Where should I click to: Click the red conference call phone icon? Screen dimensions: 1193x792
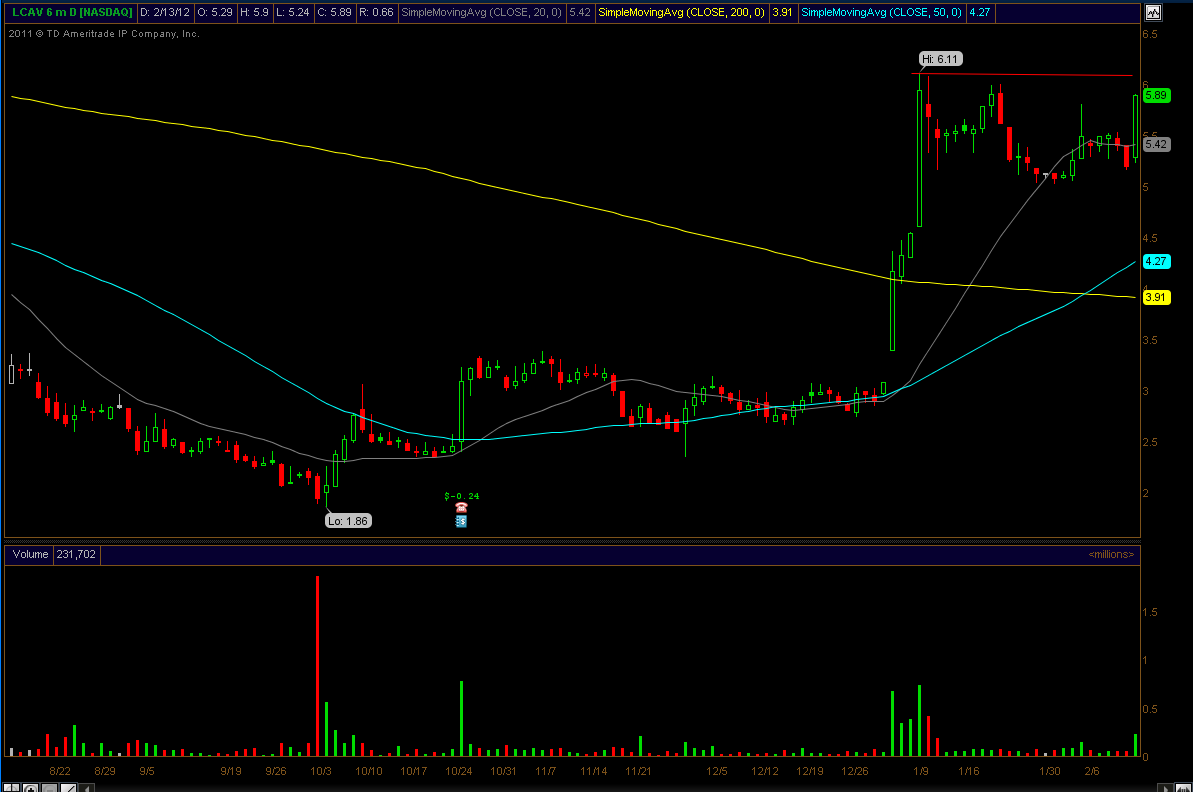461,507
